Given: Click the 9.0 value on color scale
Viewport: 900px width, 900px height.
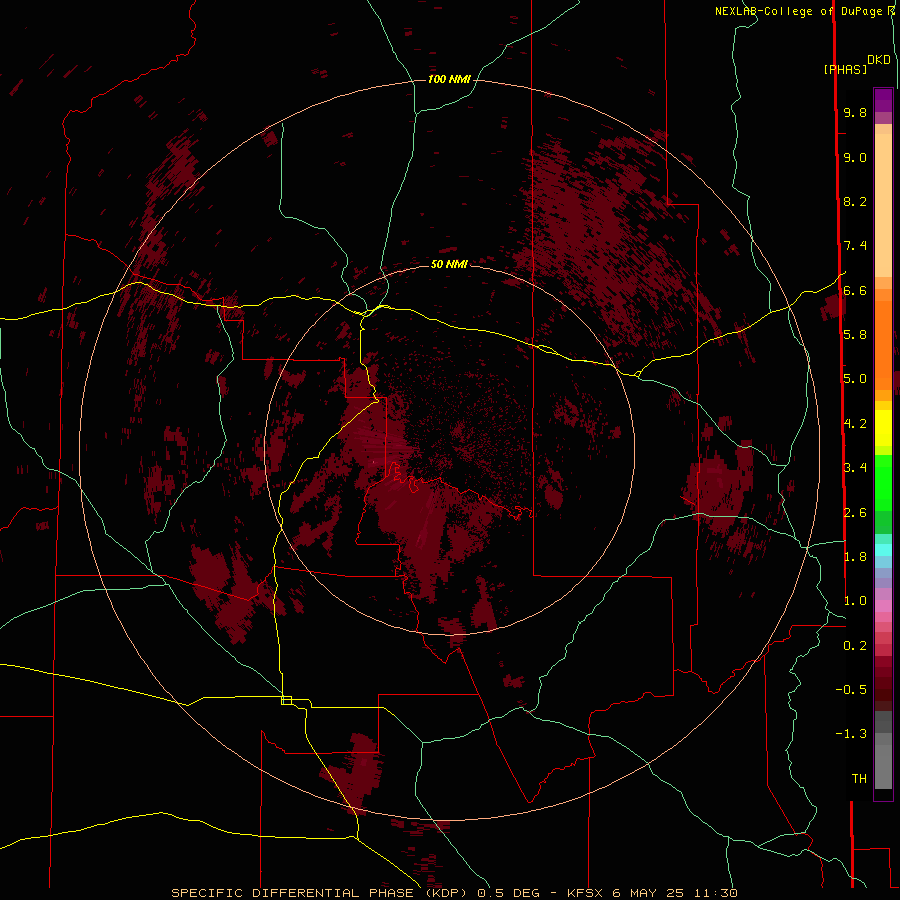Looking at the screenshot, I should (x=855, y=157).
